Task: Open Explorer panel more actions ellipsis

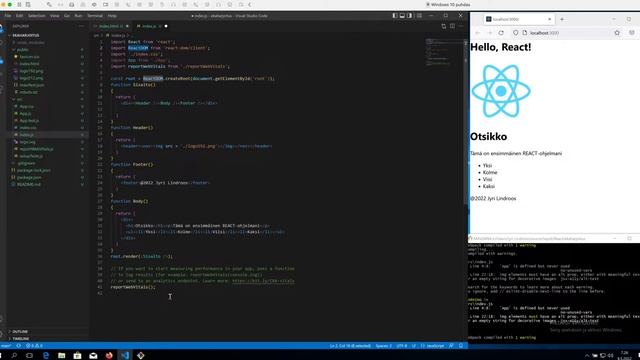Action: click(81, 26)
